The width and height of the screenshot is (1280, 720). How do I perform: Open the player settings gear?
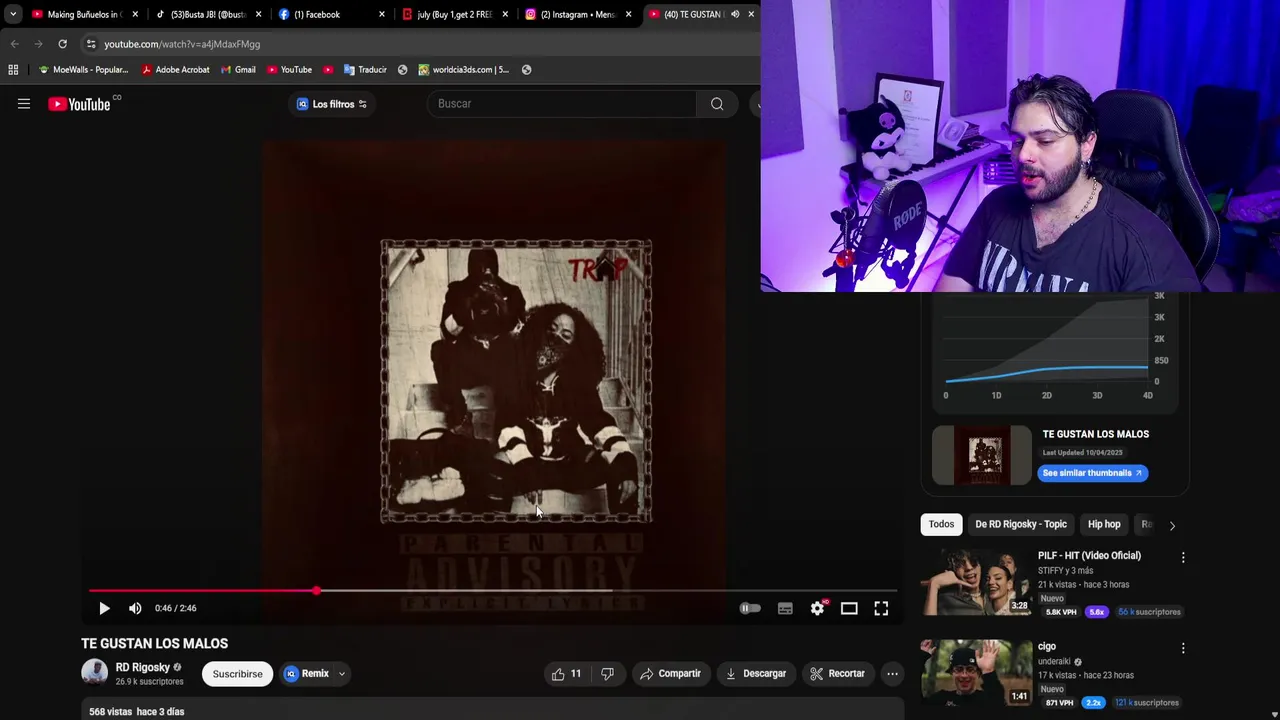pos(818,608)
